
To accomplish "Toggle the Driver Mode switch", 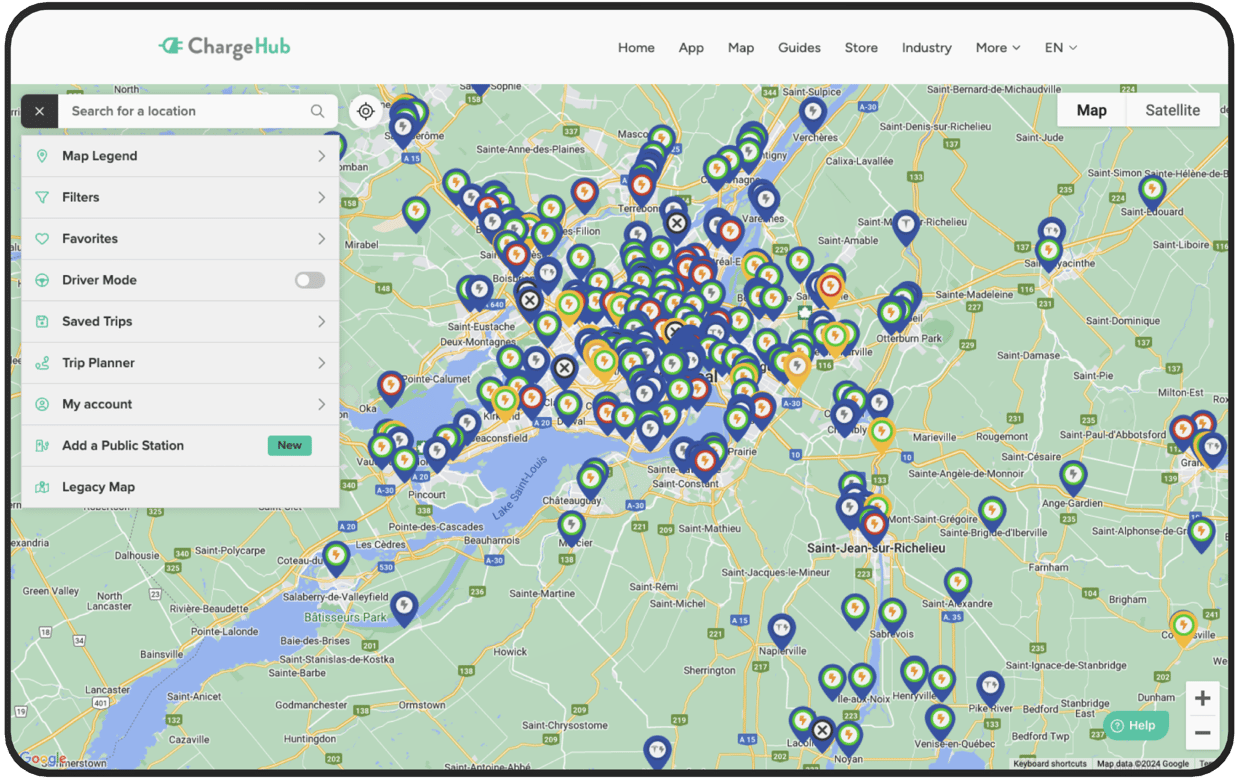I will click(310, 280).
